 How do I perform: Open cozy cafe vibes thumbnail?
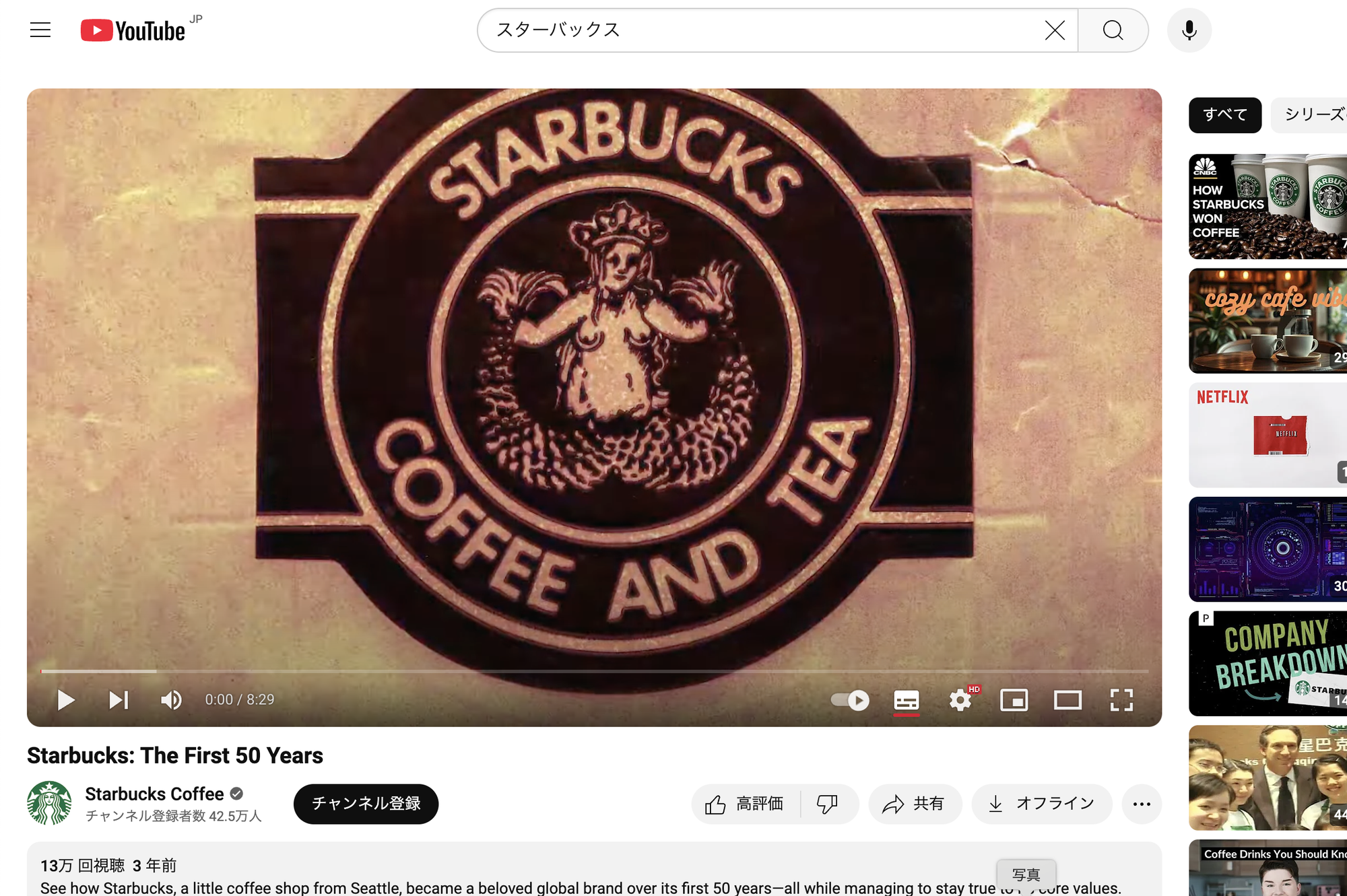1268,320
